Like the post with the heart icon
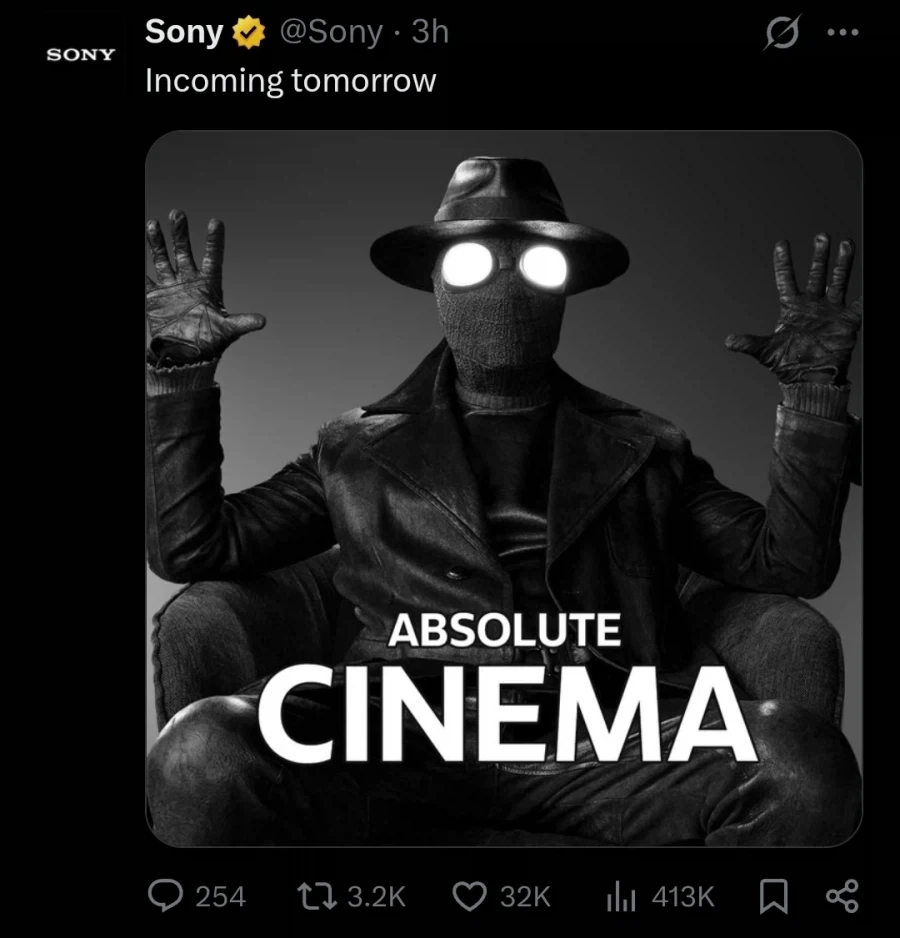Screen dimensions: 900x938 (x=470, y=897)
